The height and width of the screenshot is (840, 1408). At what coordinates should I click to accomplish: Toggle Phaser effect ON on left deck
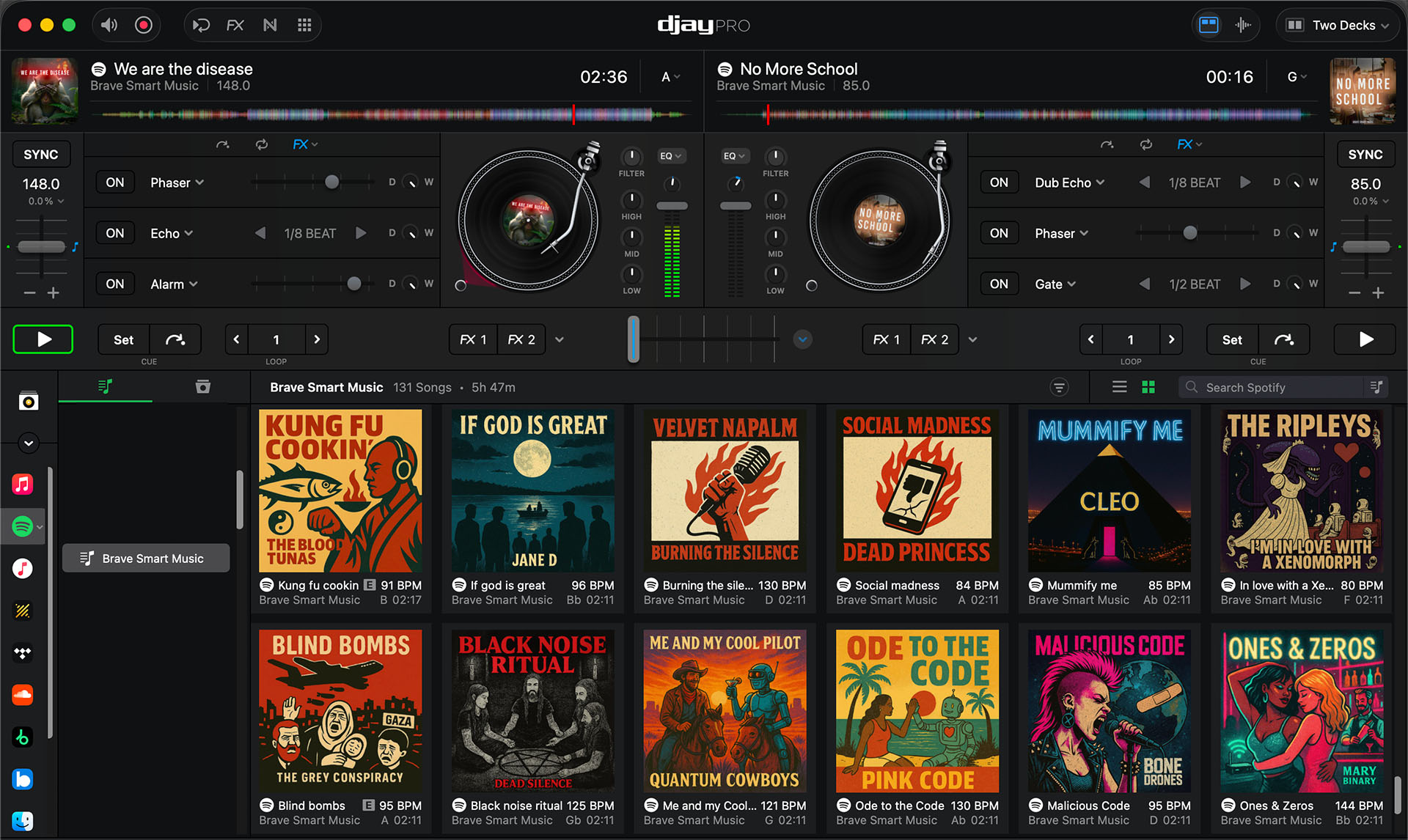115,183
